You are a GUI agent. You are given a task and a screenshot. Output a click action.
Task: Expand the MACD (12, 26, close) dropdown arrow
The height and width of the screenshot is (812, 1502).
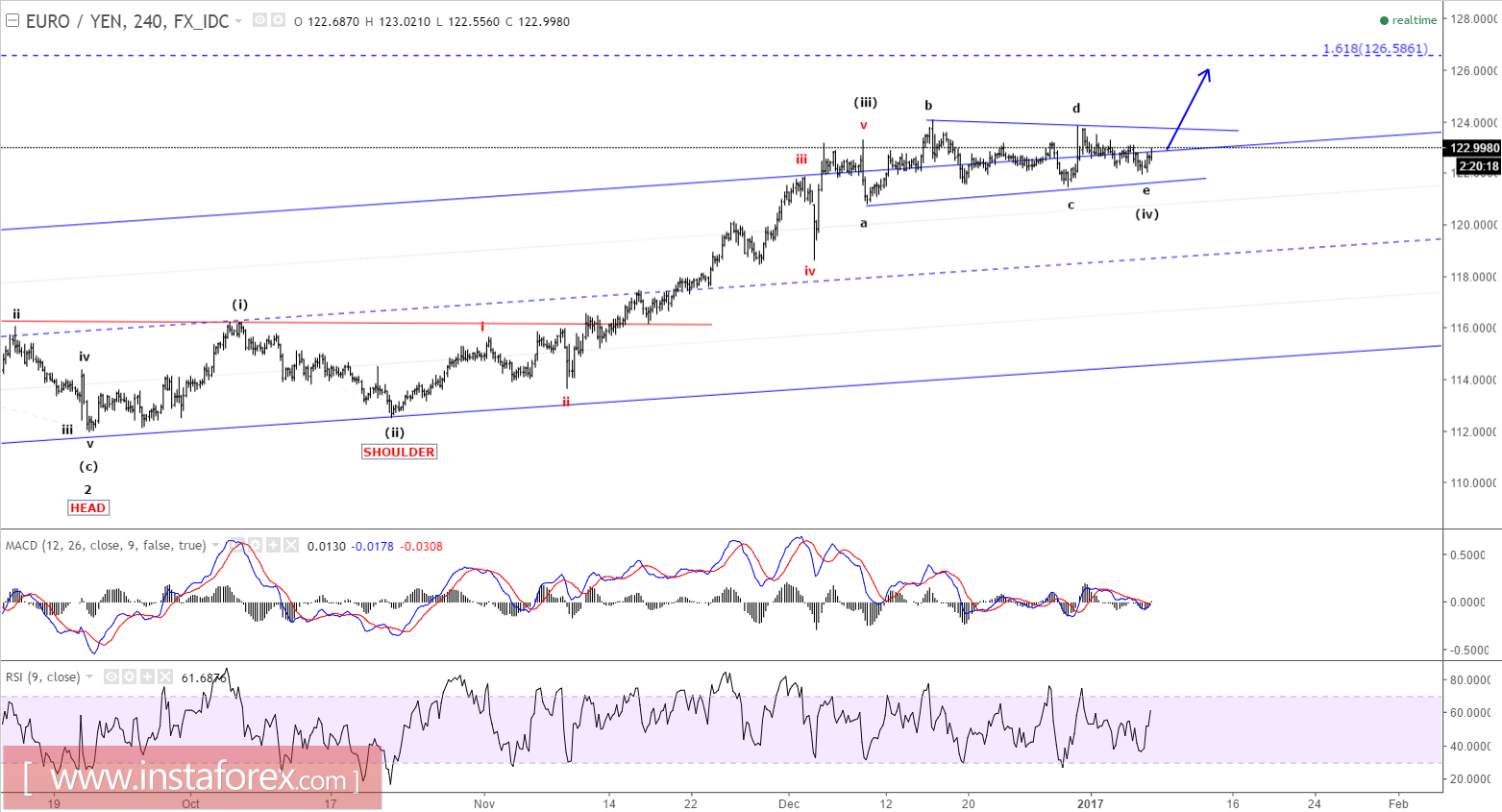pos(214,545)
